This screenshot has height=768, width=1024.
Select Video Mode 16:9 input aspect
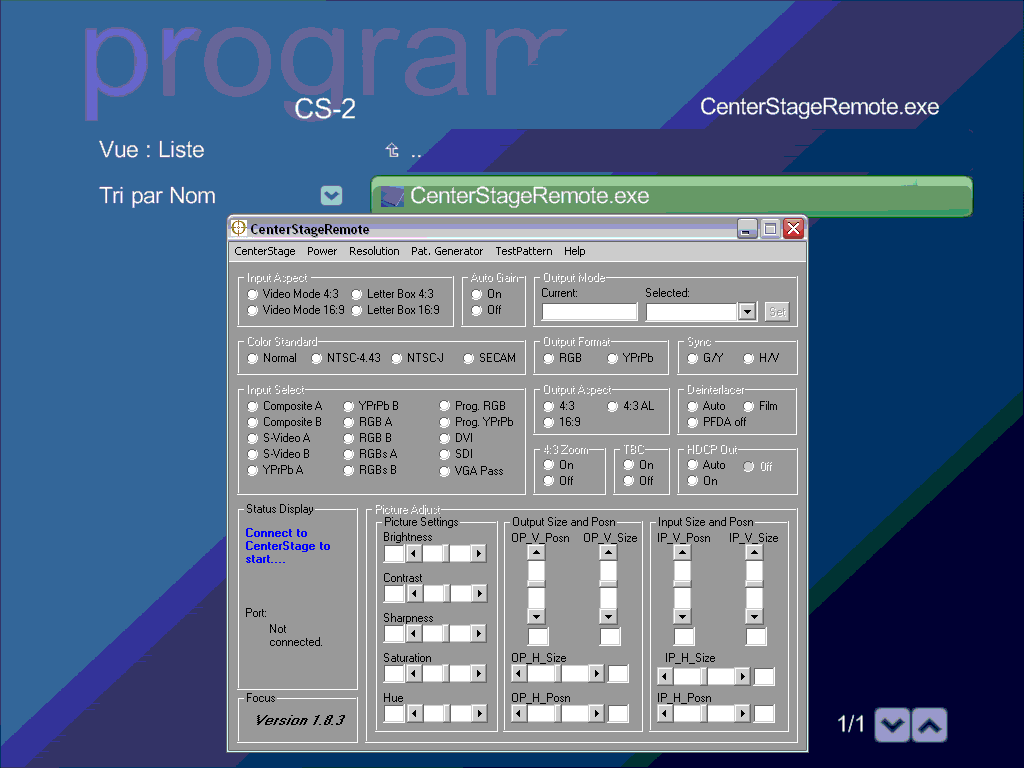[253, 311]
